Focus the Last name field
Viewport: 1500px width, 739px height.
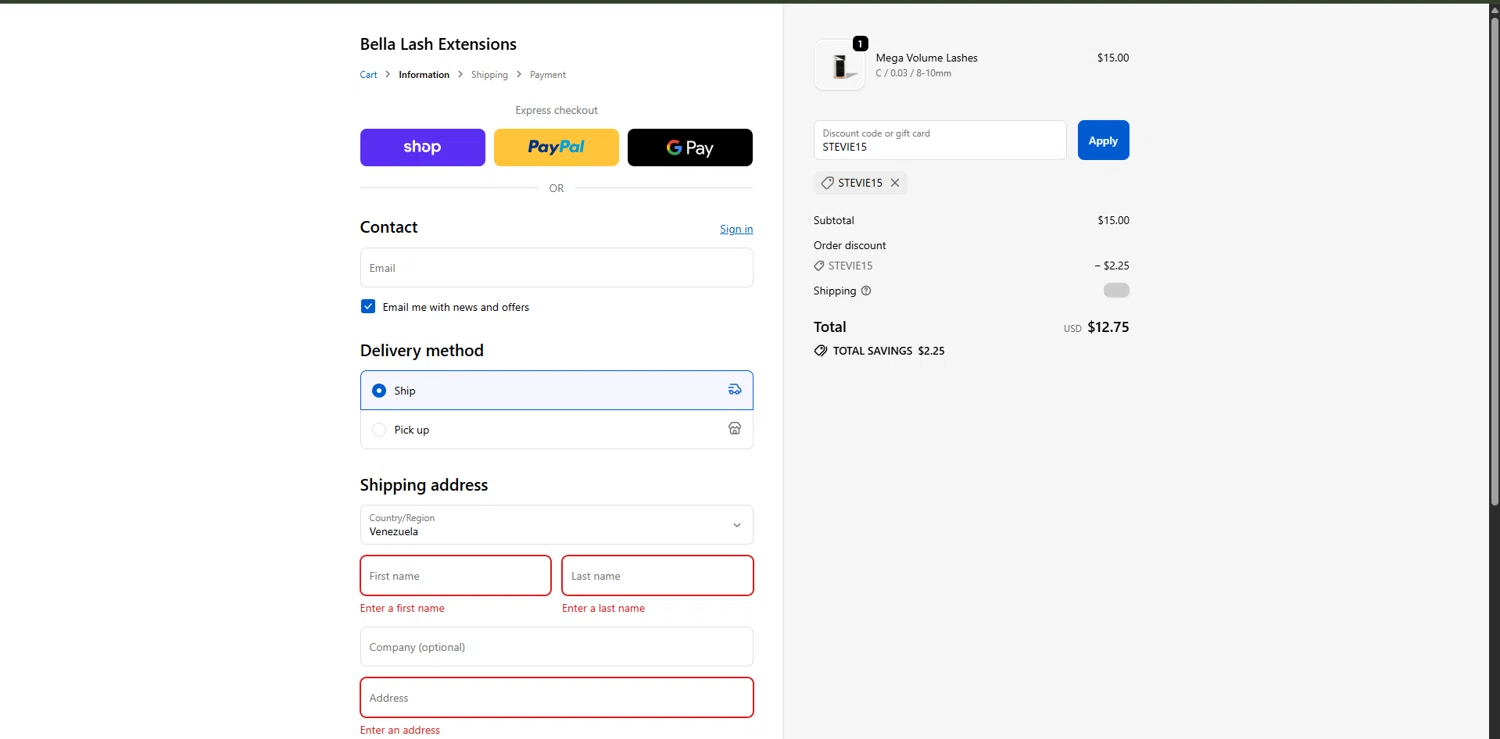pyautogui.click(x=657, y=576)
